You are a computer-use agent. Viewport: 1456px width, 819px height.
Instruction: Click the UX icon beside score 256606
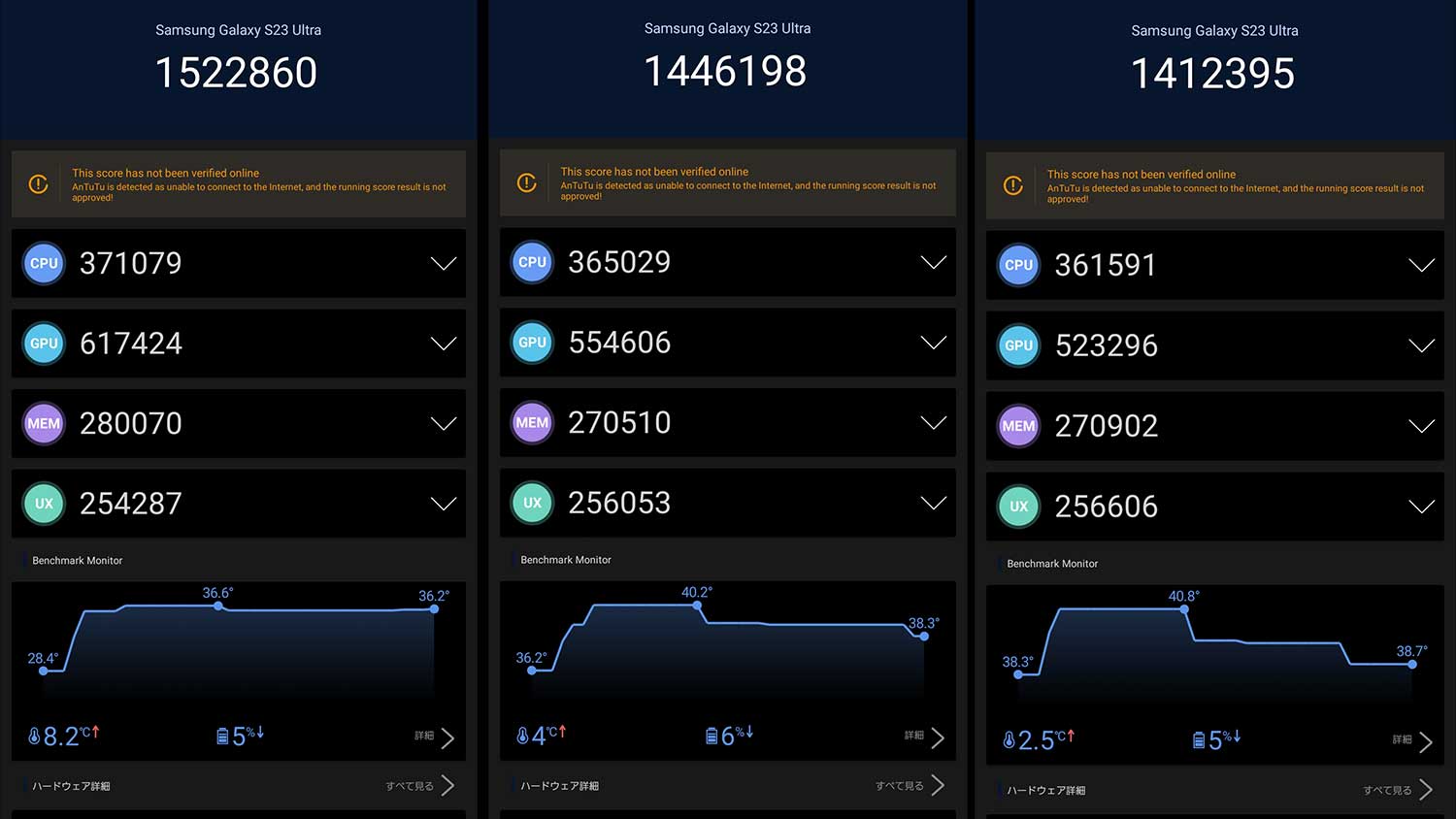(x=1018, y=507)
